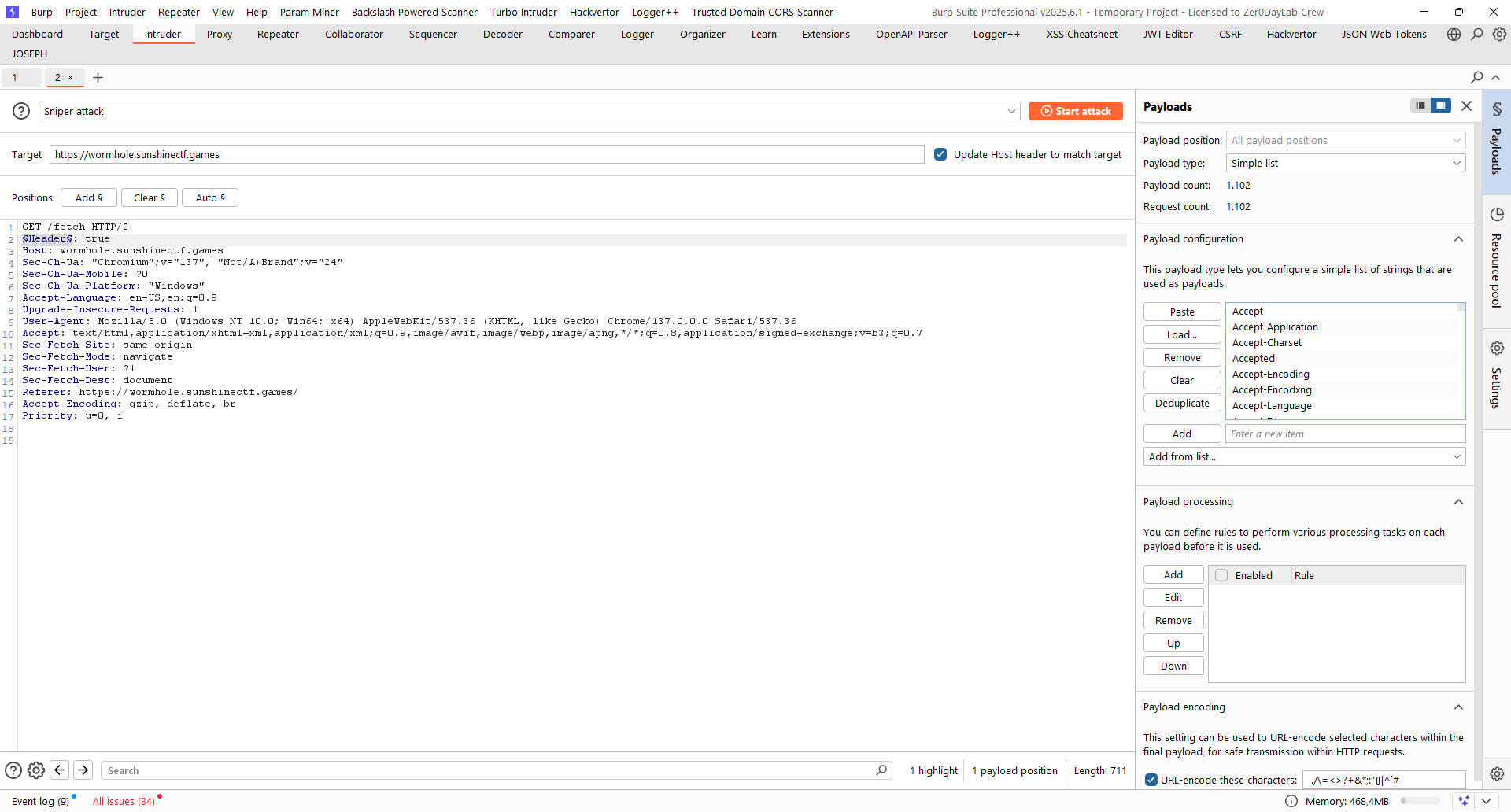Open the Payload type Simple list dropdown

click(1346, 163)
